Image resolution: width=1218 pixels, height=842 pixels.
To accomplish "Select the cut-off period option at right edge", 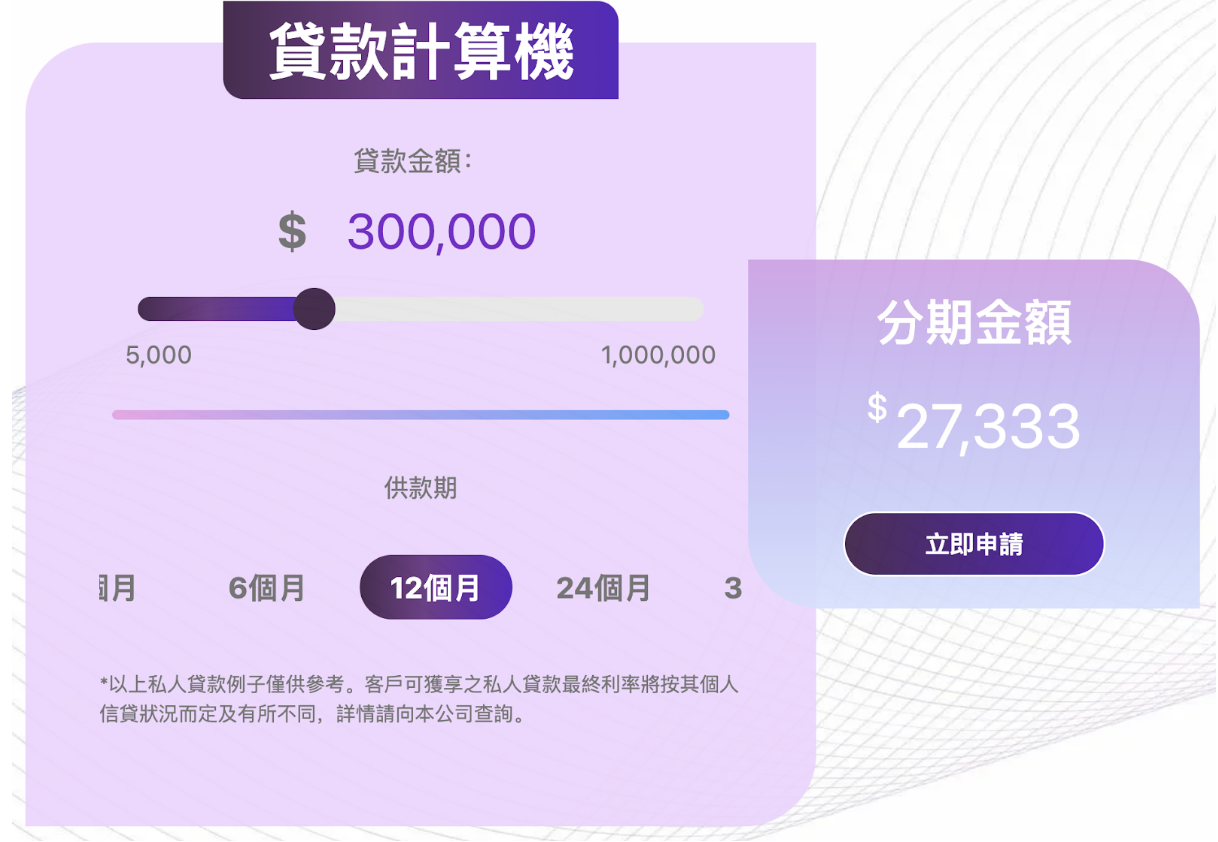I will [x=733, y=588].
